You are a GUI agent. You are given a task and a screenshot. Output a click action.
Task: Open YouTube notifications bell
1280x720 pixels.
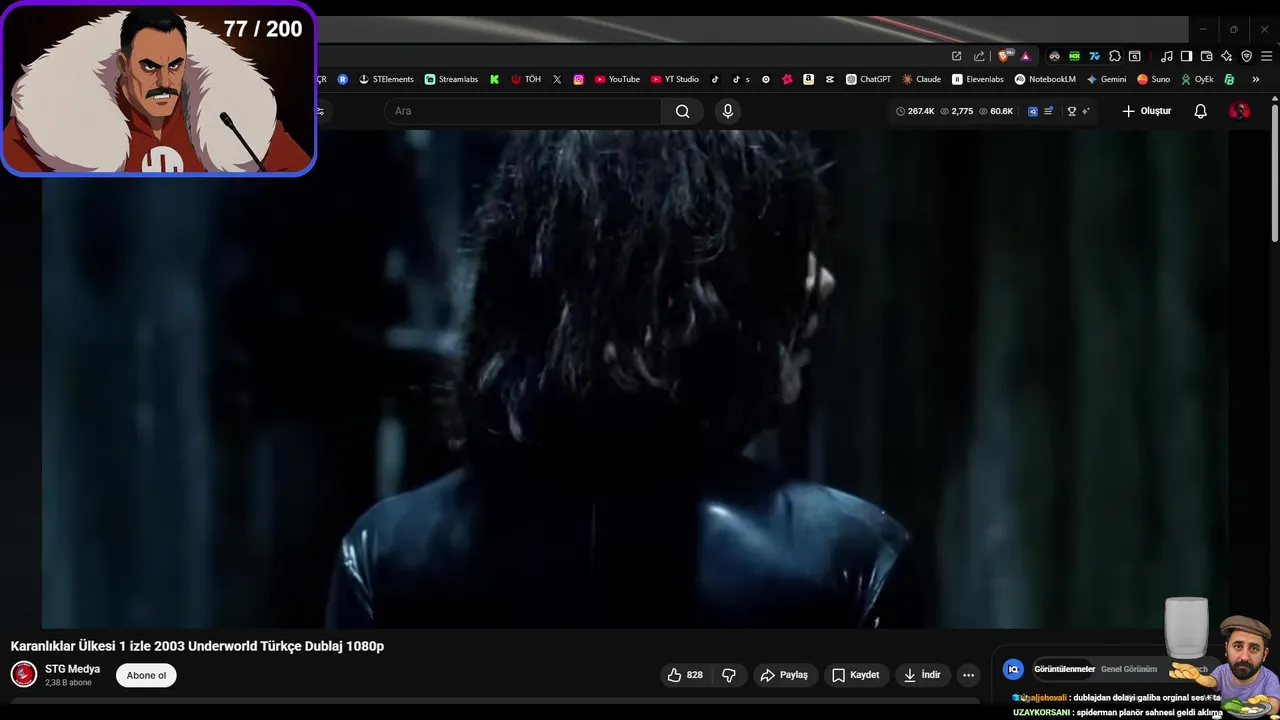1201,111
